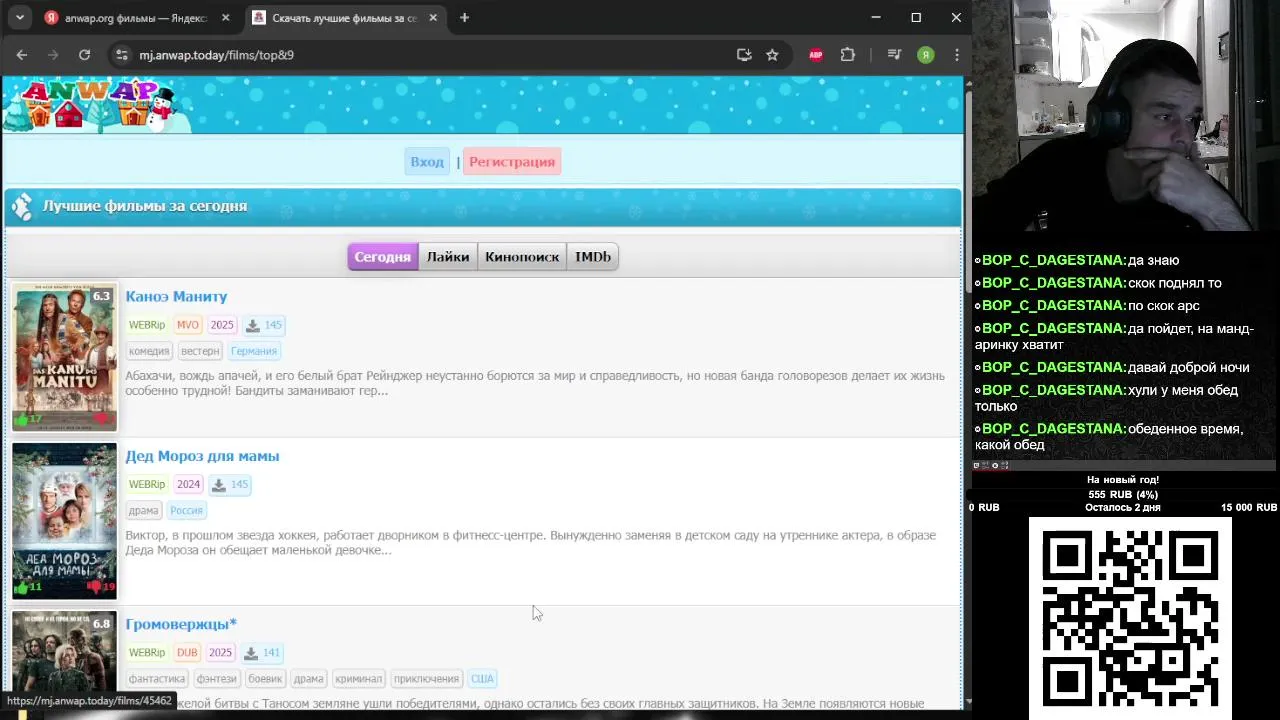
Task: Open the Chrome three-dot menu
Action: pos(956,55)
